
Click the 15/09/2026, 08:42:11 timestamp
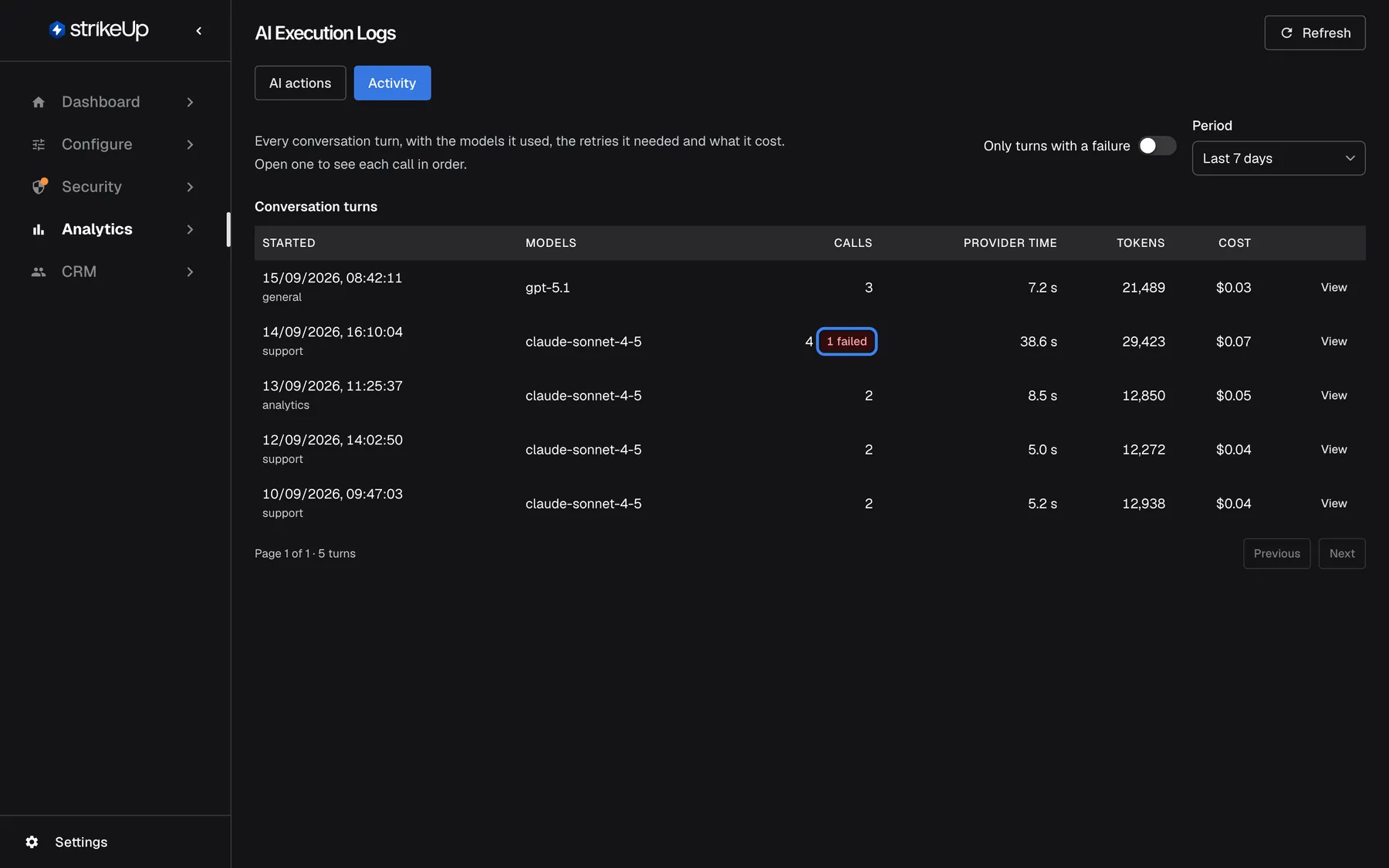(332, 278)
